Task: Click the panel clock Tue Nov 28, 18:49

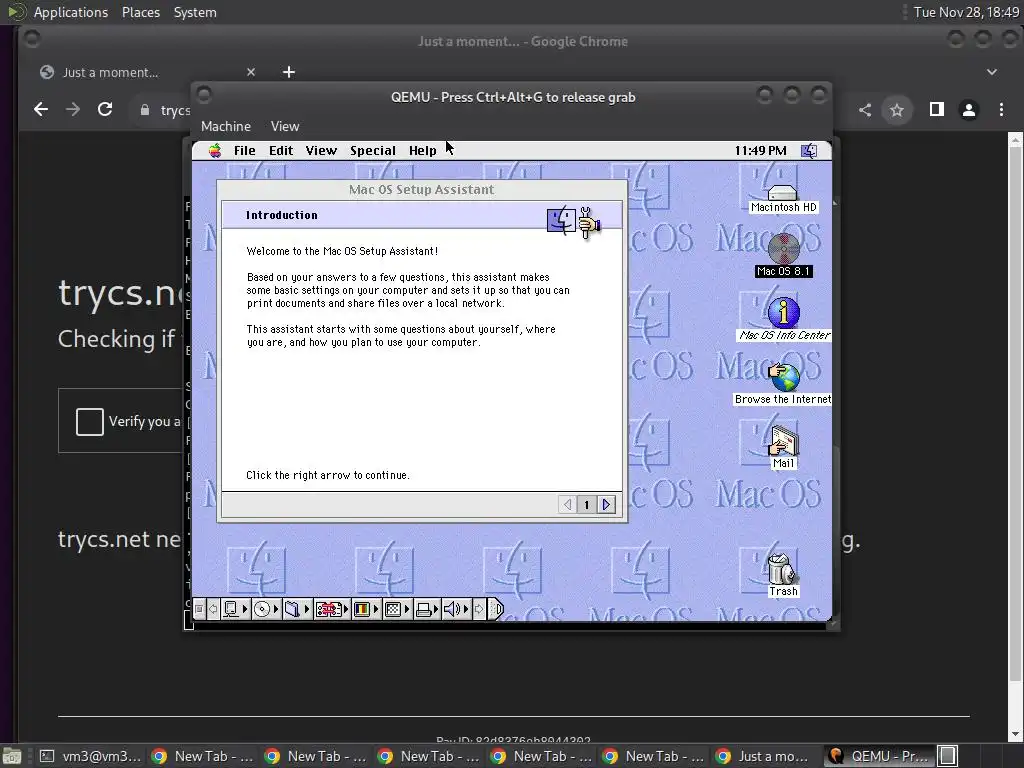Action: point(966,12)
